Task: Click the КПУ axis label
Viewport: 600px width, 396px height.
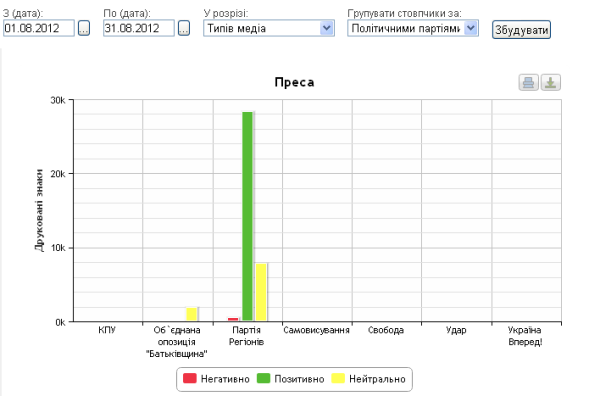Action: [107, 330]
